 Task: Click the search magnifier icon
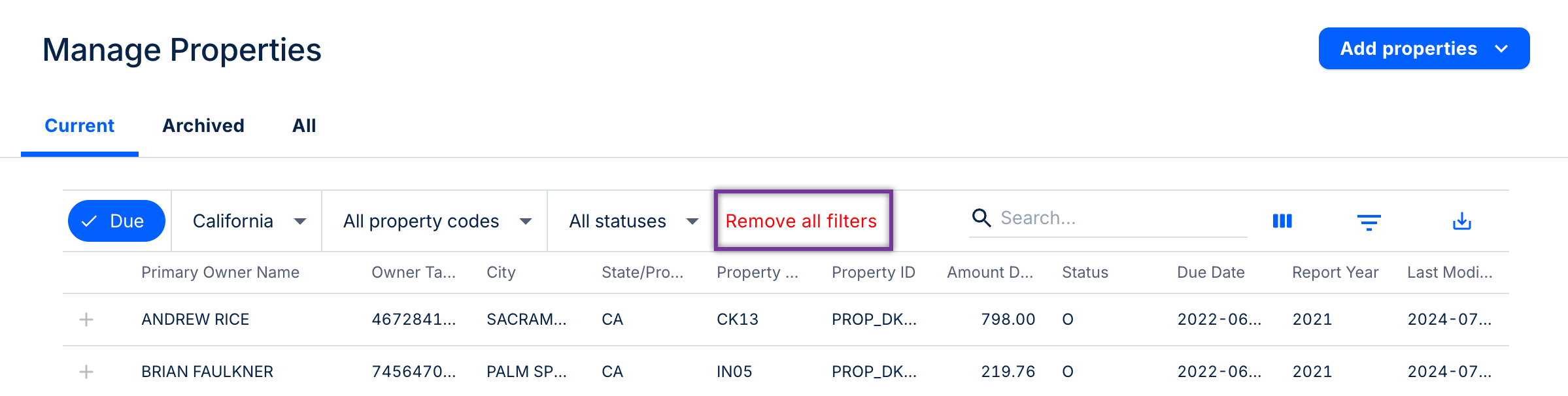(981, 218)
